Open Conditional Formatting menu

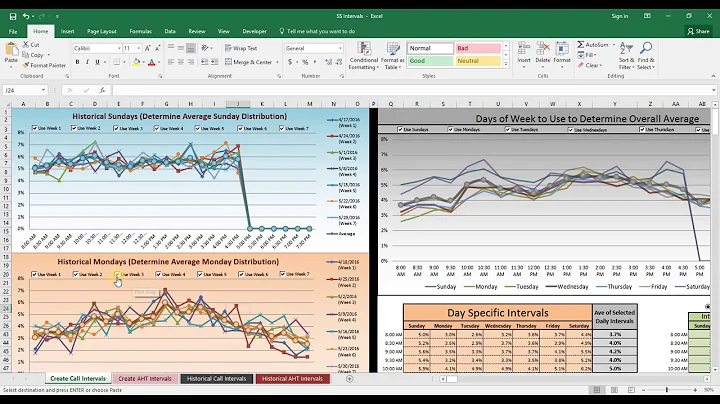tap(364, 56)
